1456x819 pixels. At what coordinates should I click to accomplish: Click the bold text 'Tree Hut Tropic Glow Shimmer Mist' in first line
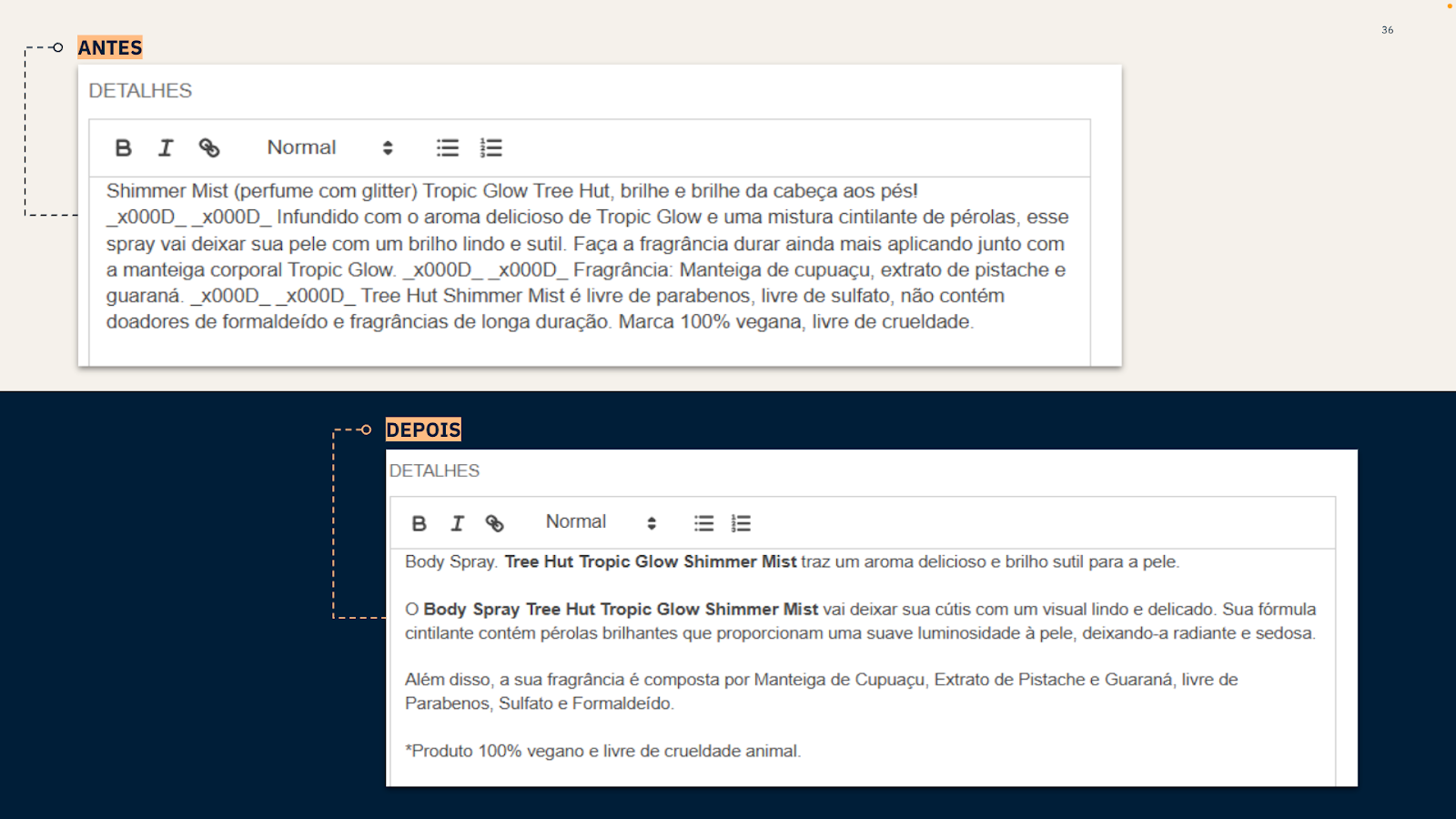[x=651, y=561]
